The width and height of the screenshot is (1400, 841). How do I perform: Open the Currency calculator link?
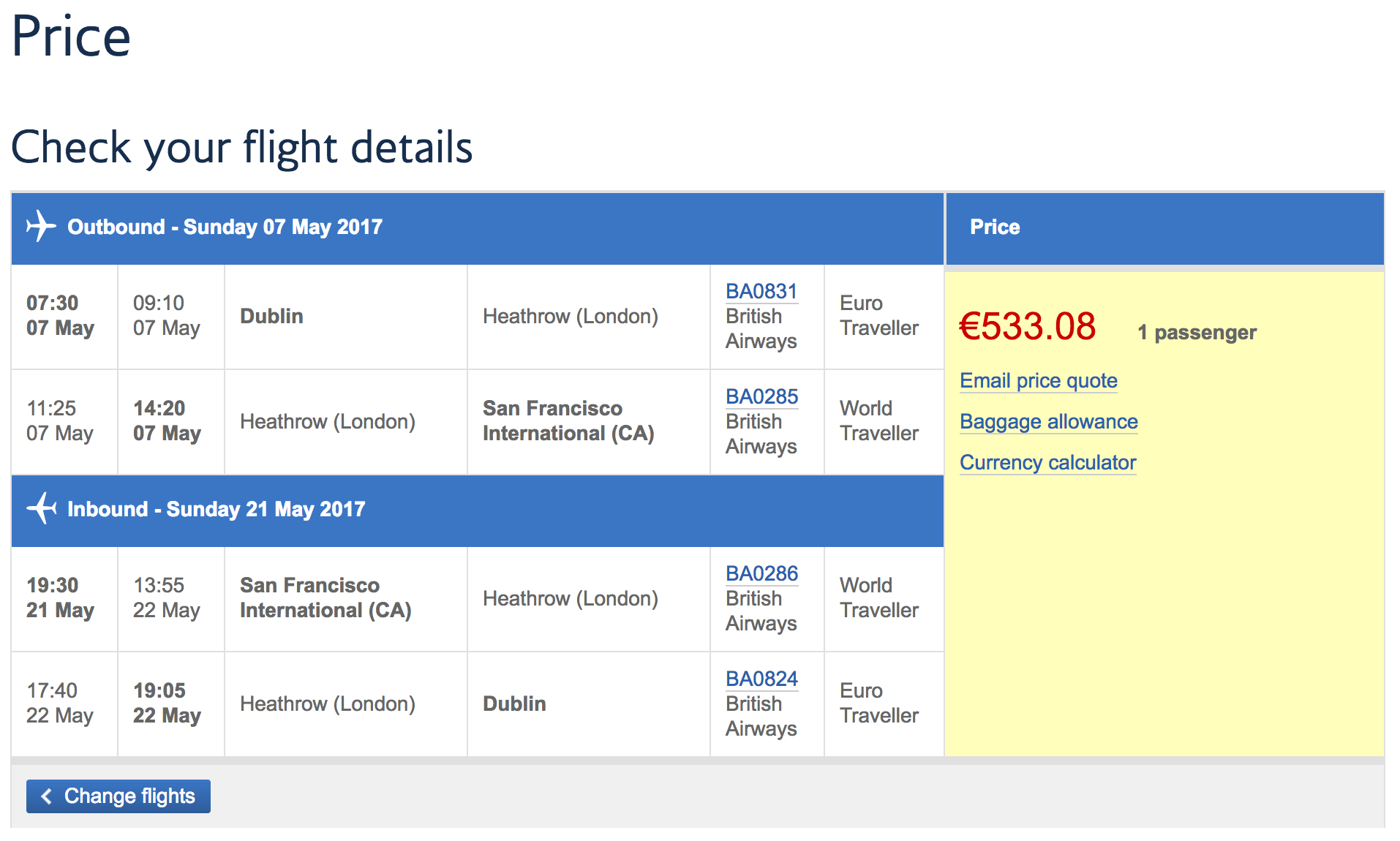(1047, 462)
